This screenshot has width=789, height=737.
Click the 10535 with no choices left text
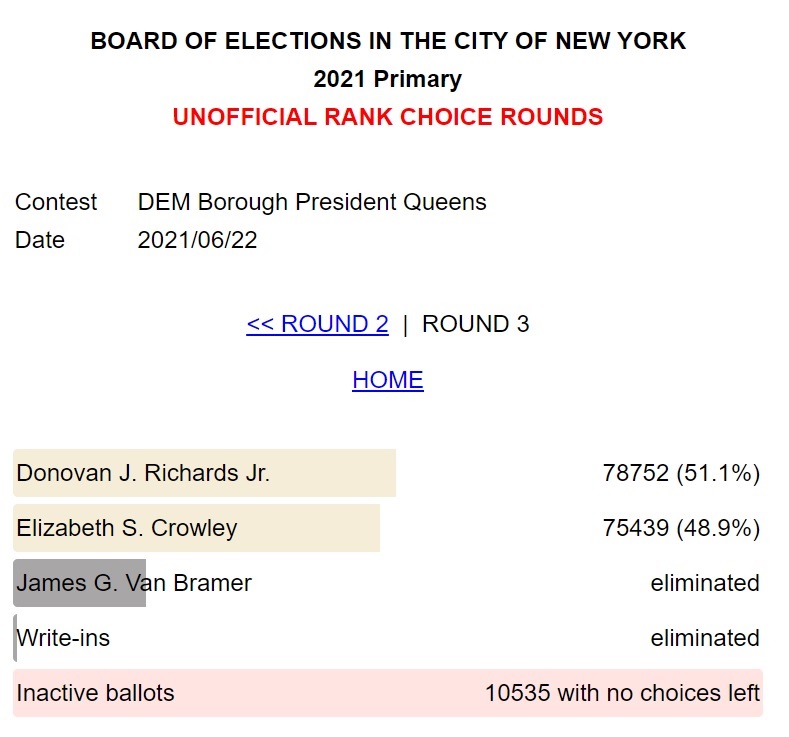(622, 693)
